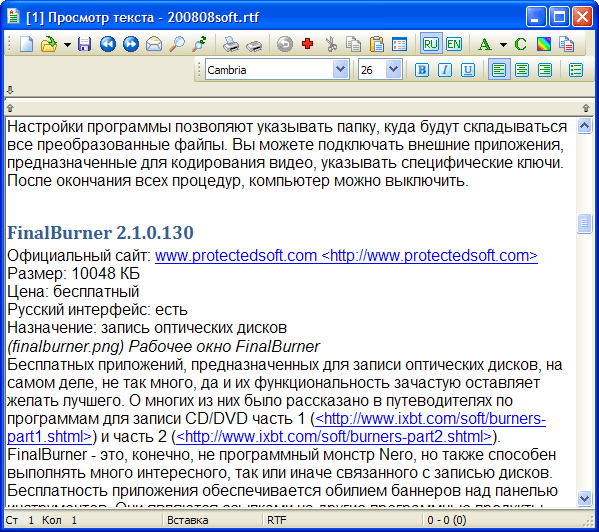The height and width of the screenshot is (532, 599).
Task: Click the red cross icon
Action: [308, 44]
